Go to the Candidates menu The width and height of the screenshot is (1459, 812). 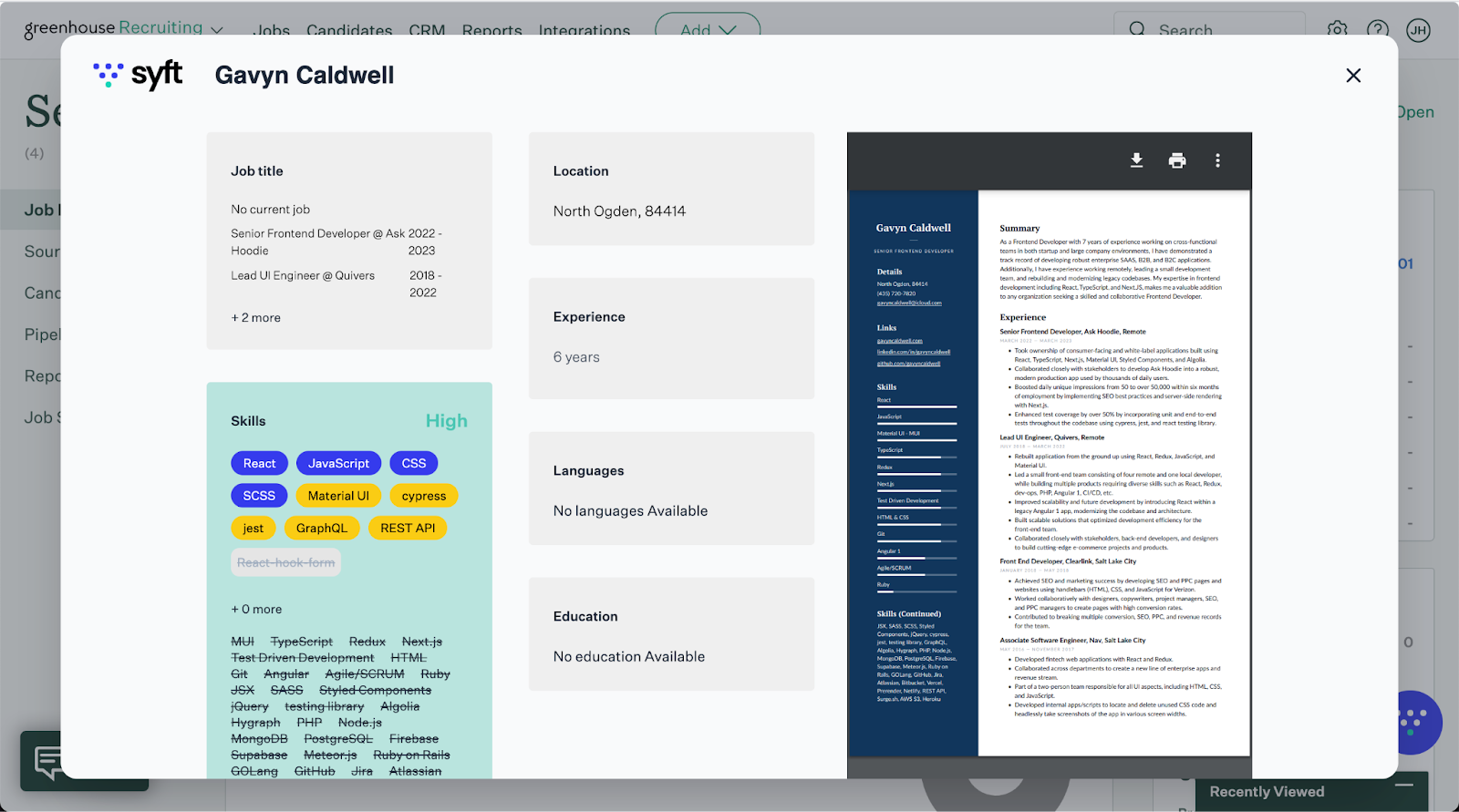pos(349,30)
